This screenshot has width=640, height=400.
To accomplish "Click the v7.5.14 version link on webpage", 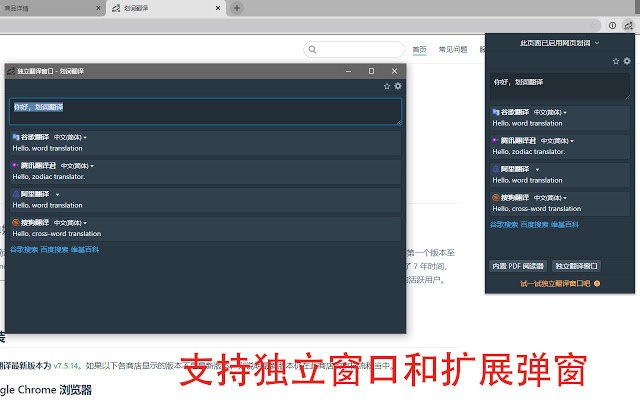I will tap(65, 366).
